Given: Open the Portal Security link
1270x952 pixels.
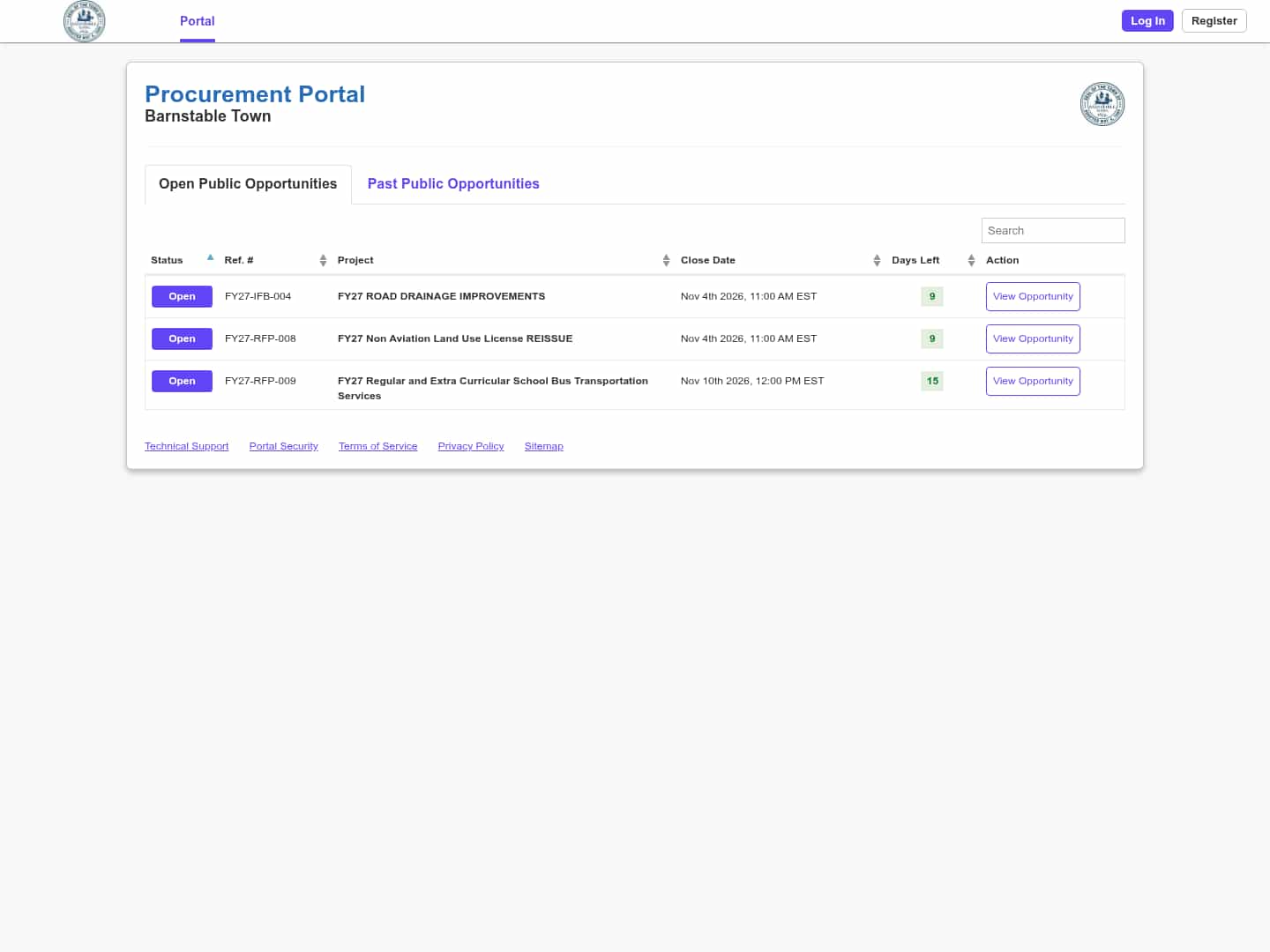Looking at the screenshot, I should coord(284,446).
